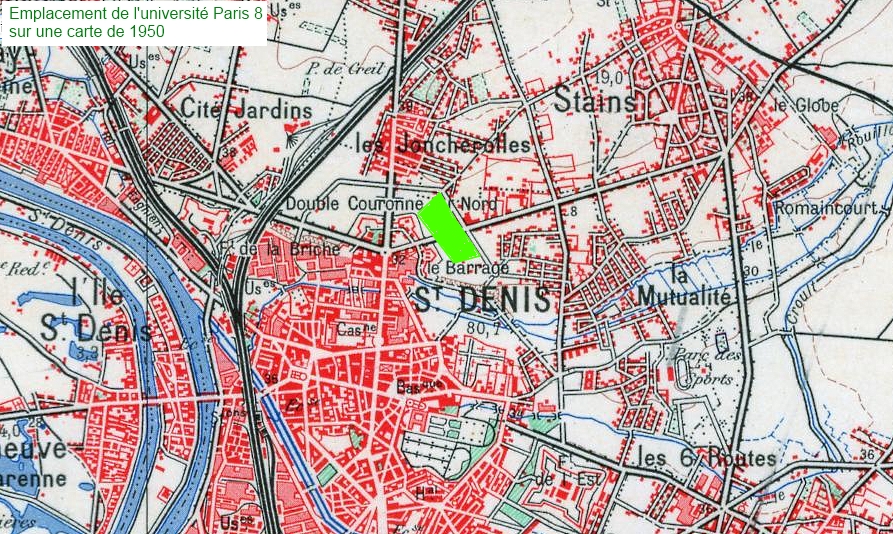Select the 'Double Couronne' label
Viewport: 893px width, 534px height.
354,203
